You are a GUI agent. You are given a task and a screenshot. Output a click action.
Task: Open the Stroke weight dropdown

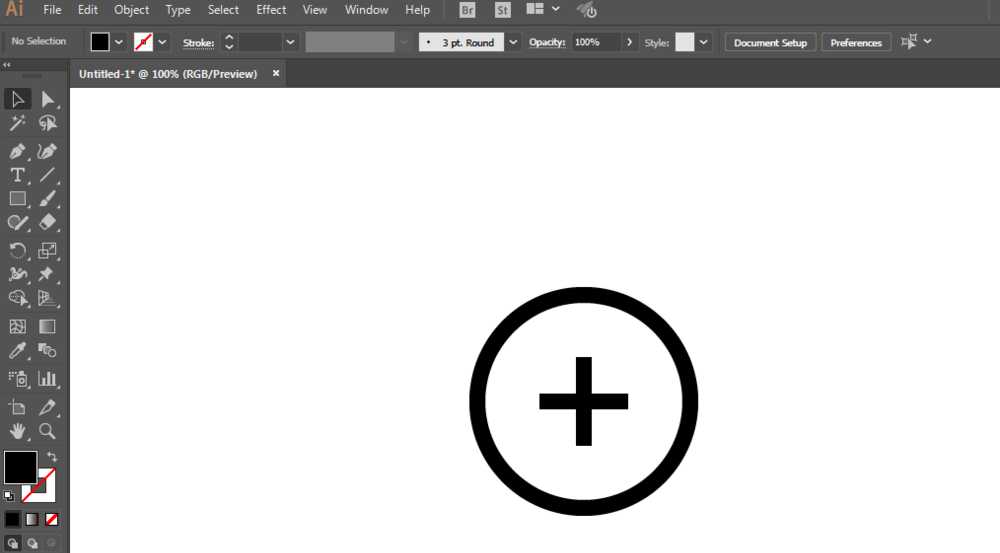coord(290,43)
